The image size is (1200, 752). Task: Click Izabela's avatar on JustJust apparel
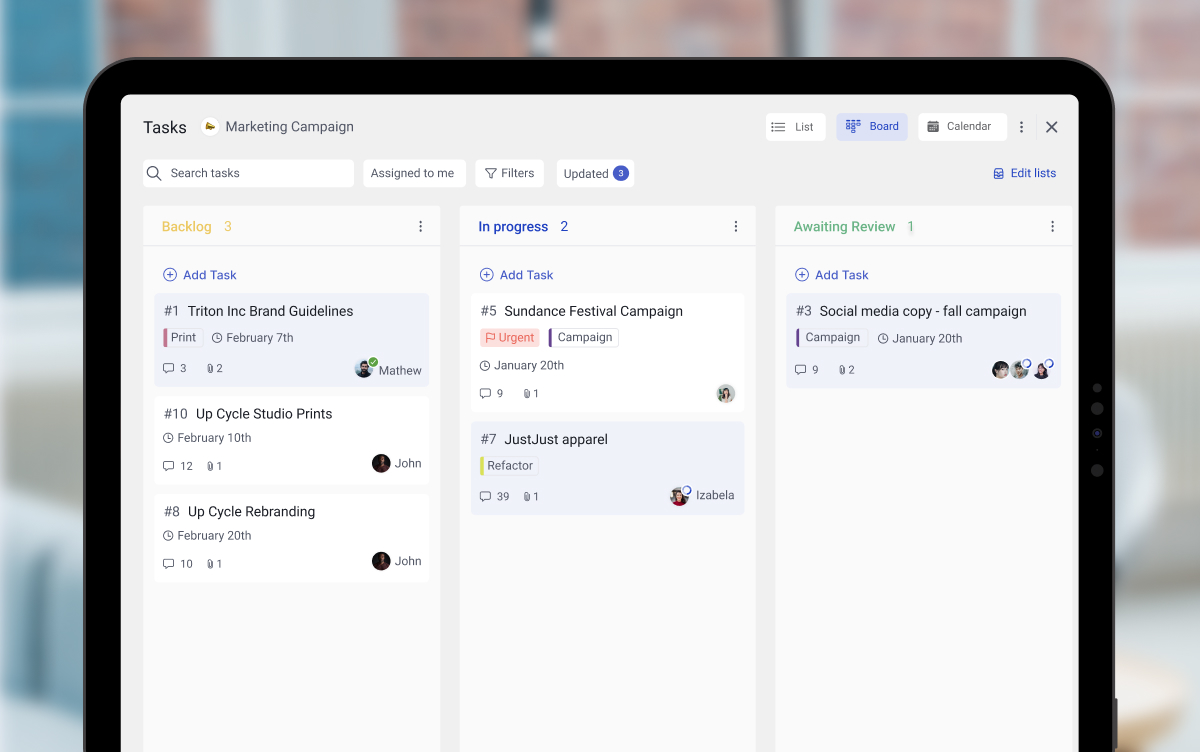point(678,495)
